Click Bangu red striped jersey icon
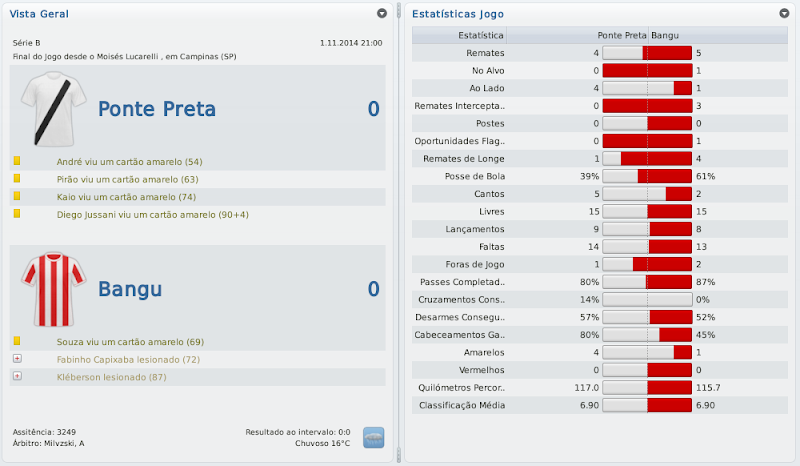Viewport: 800px width, 466px height. [x=50, y=289]
